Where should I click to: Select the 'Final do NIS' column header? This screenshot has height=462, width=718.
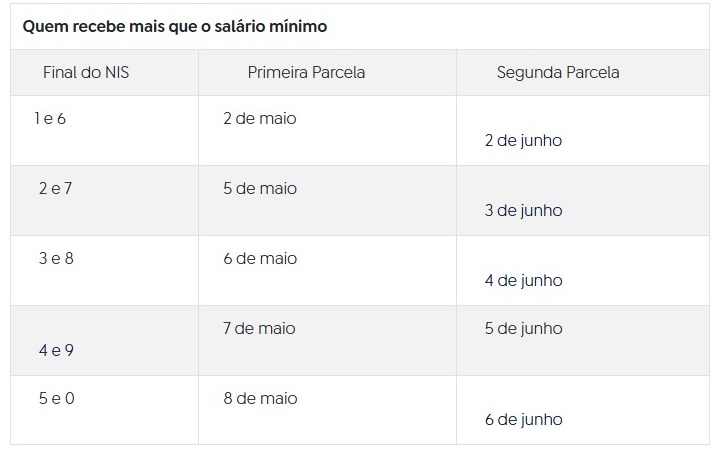pyautogui.click(x=86, y=73)
